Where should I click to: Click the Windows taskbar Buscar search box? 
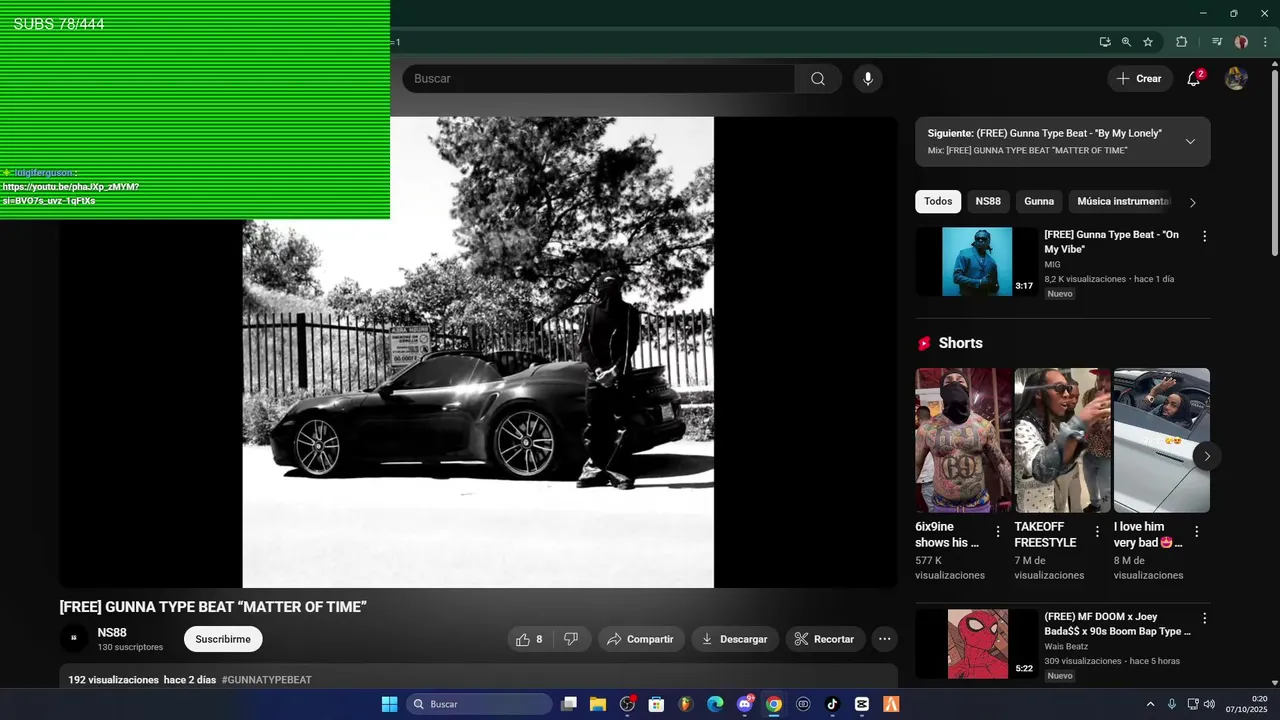click(479, 704)
